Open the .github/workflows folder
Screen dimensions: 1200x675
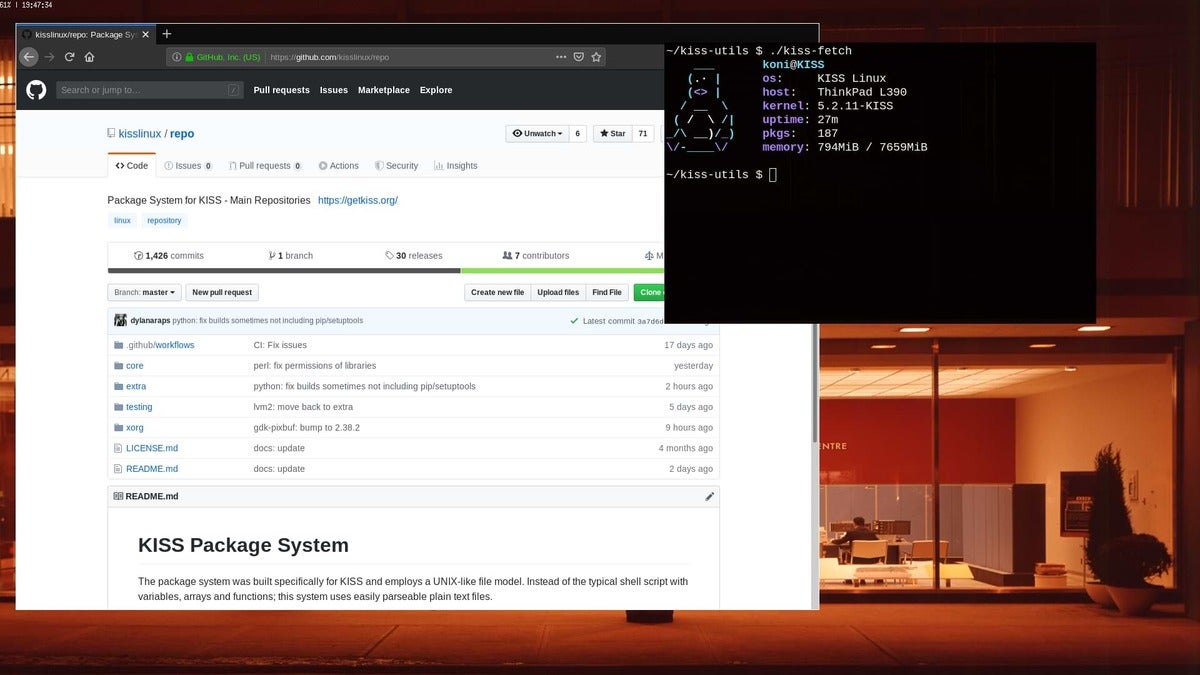pyautogui.click(x=160, y=345)
